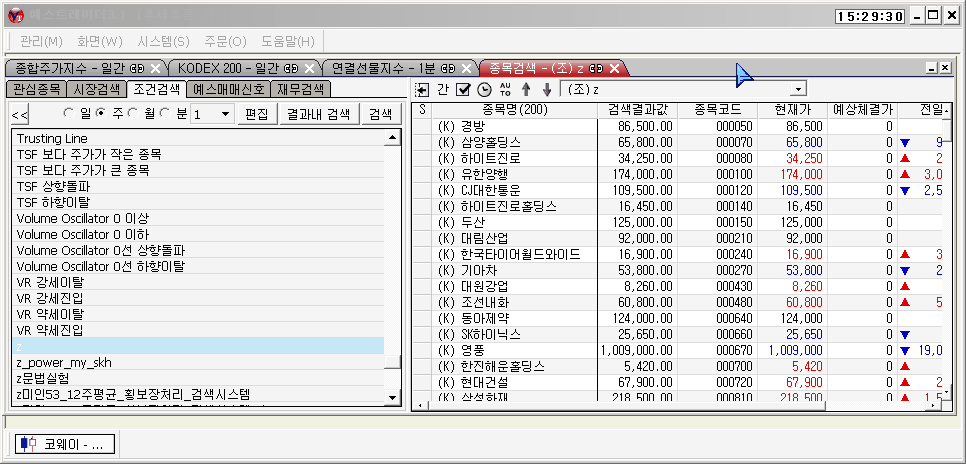Screen dimensions: 966x464
Task: Open the minute interval dropdown showing 1
Action: (x=225, y=114)
